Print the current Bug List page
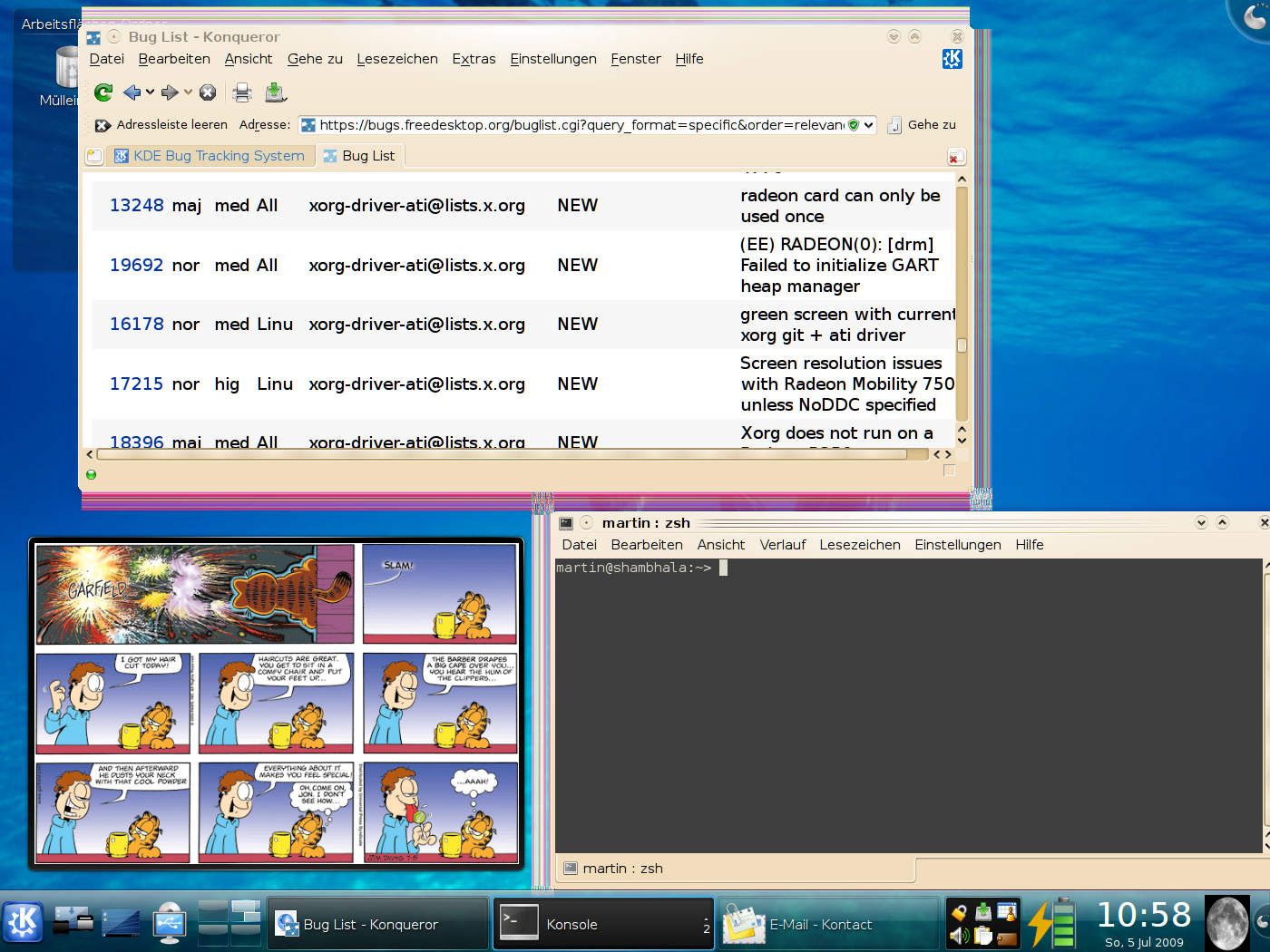The width and height of the screenshot is (1270, 952). click(x=242, y=92)
